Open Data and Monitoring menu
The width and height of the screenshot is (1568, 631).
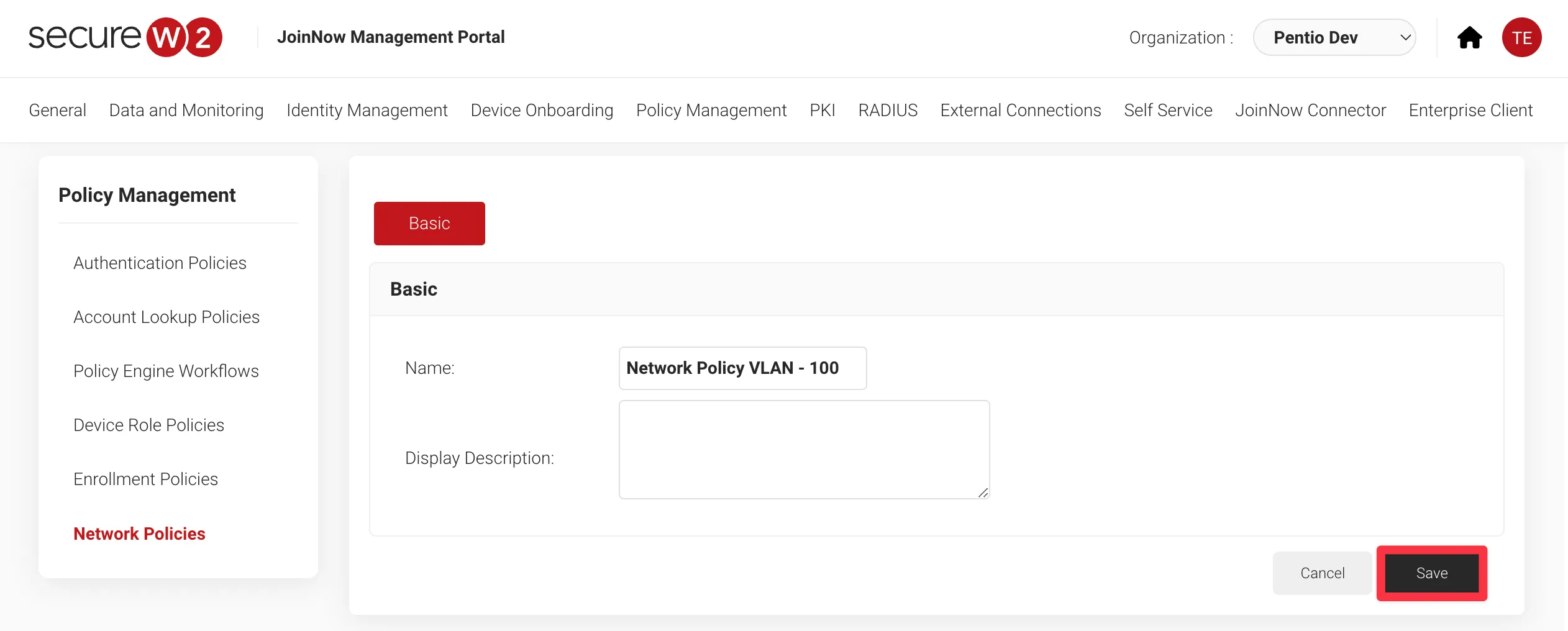pos(186,110)
